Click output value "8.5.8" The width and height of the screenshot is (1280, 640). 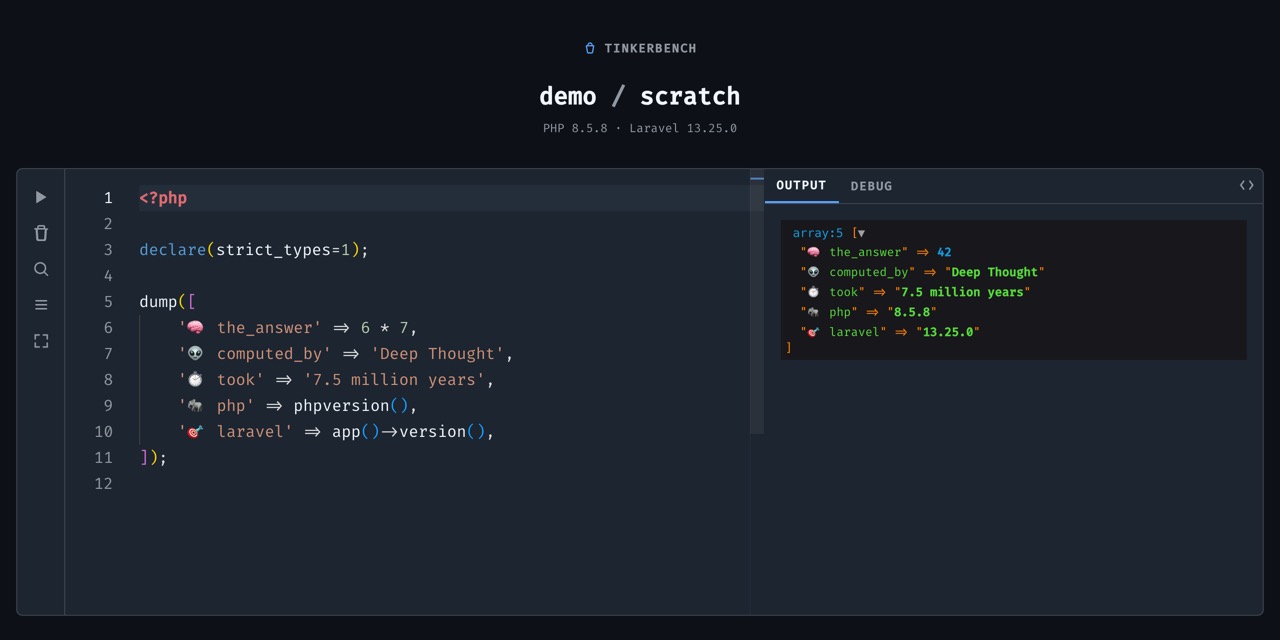pos(912,312)
